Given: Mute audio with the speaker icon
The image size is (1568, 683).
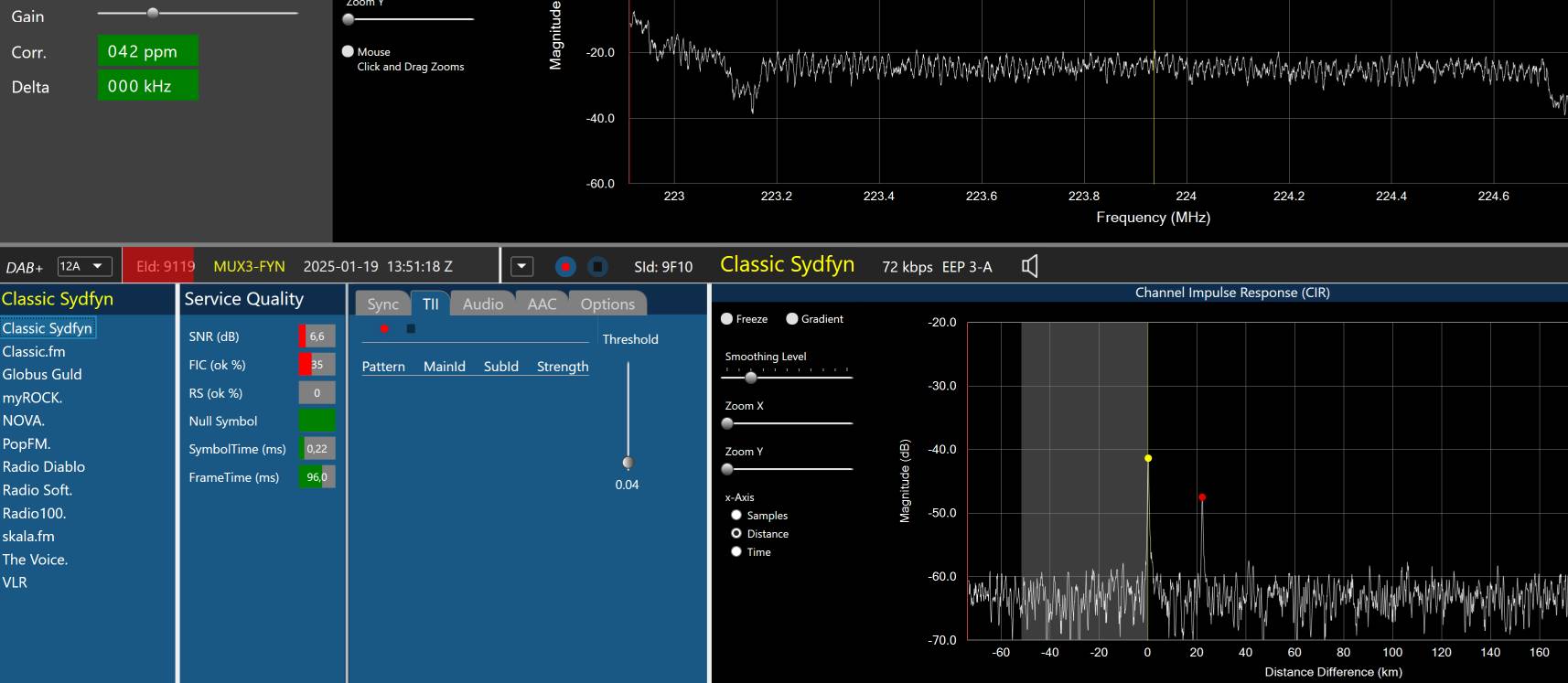Looking at the screenshot, I should [1029, 266].
